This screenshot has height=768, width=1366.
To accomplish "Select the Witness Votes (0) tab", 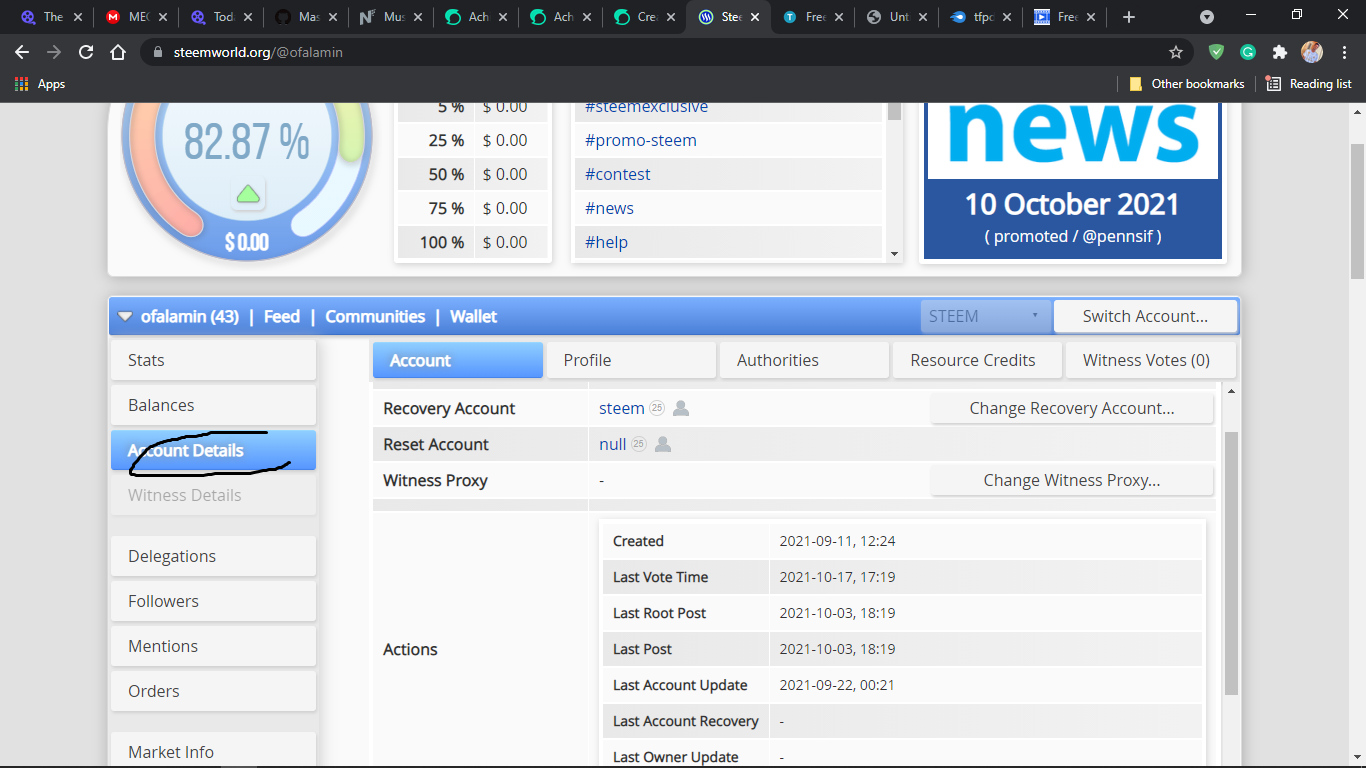I will coord(1151,360).
